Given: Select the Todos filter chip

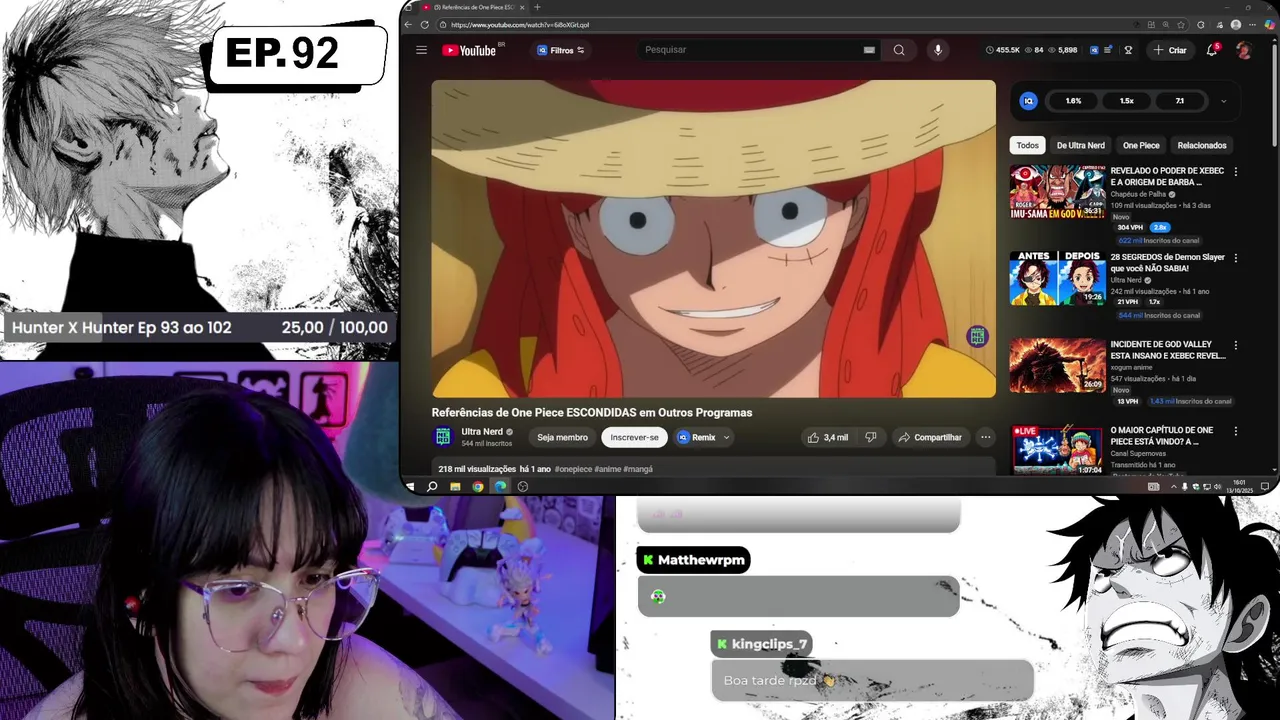Looking at the screenshot, I should pos(1027,145).
